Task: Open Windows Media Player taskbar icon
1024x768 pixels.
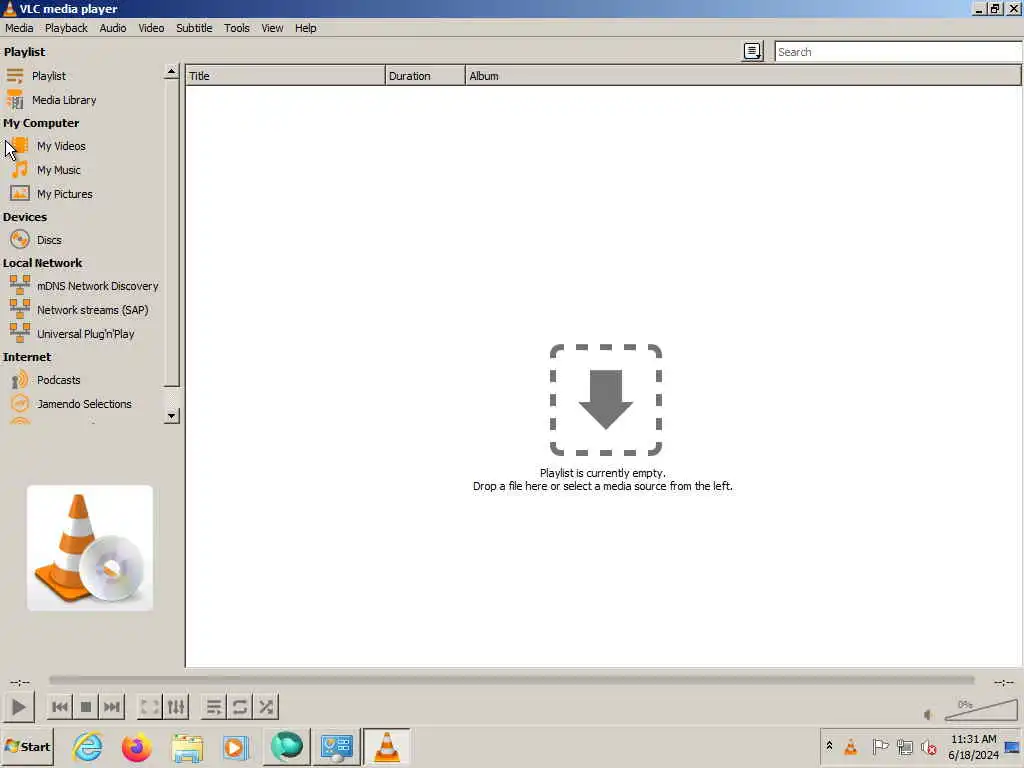Action: [235, 747]
